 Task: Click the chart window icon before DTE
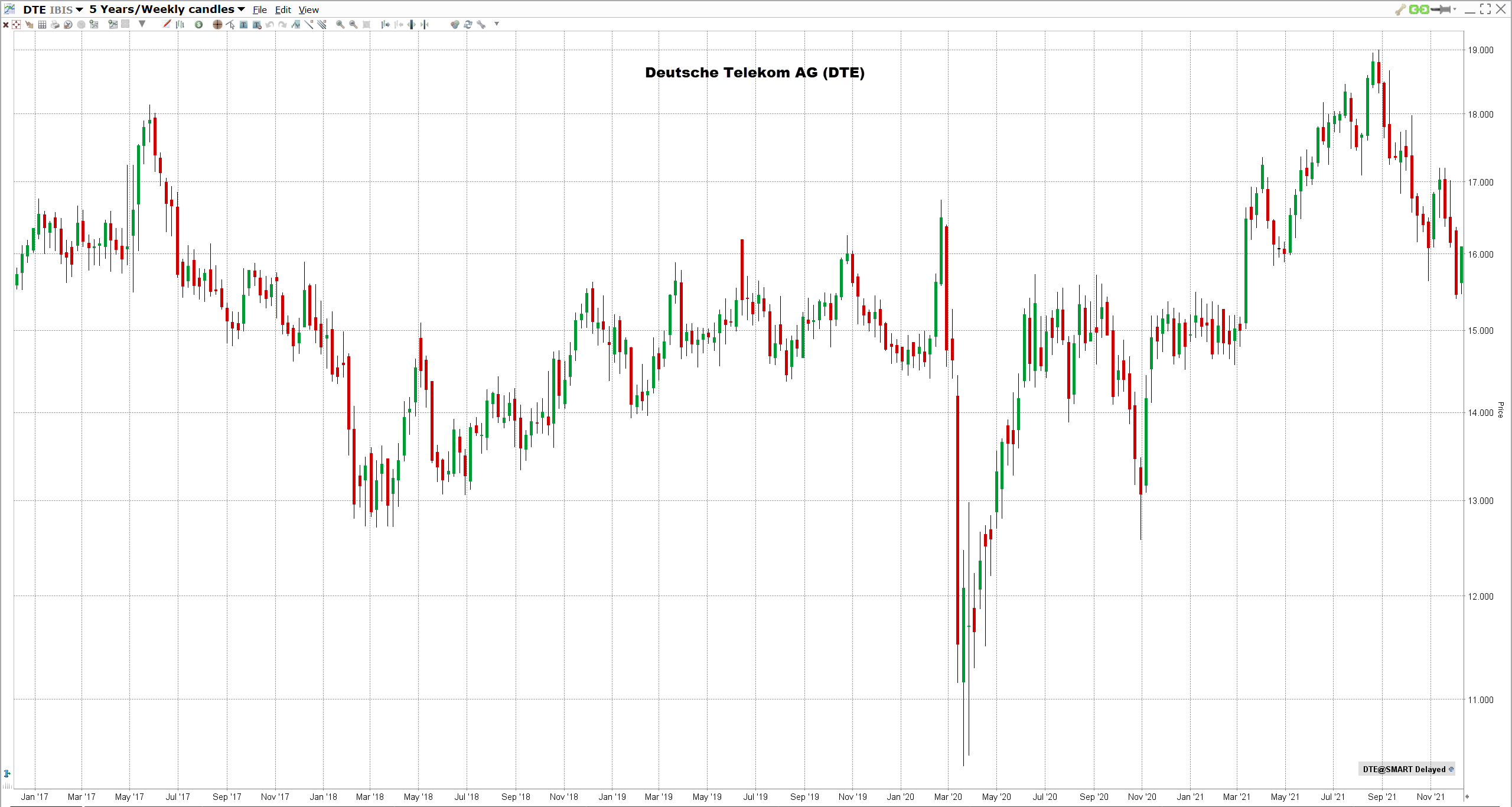click(9, 9)
